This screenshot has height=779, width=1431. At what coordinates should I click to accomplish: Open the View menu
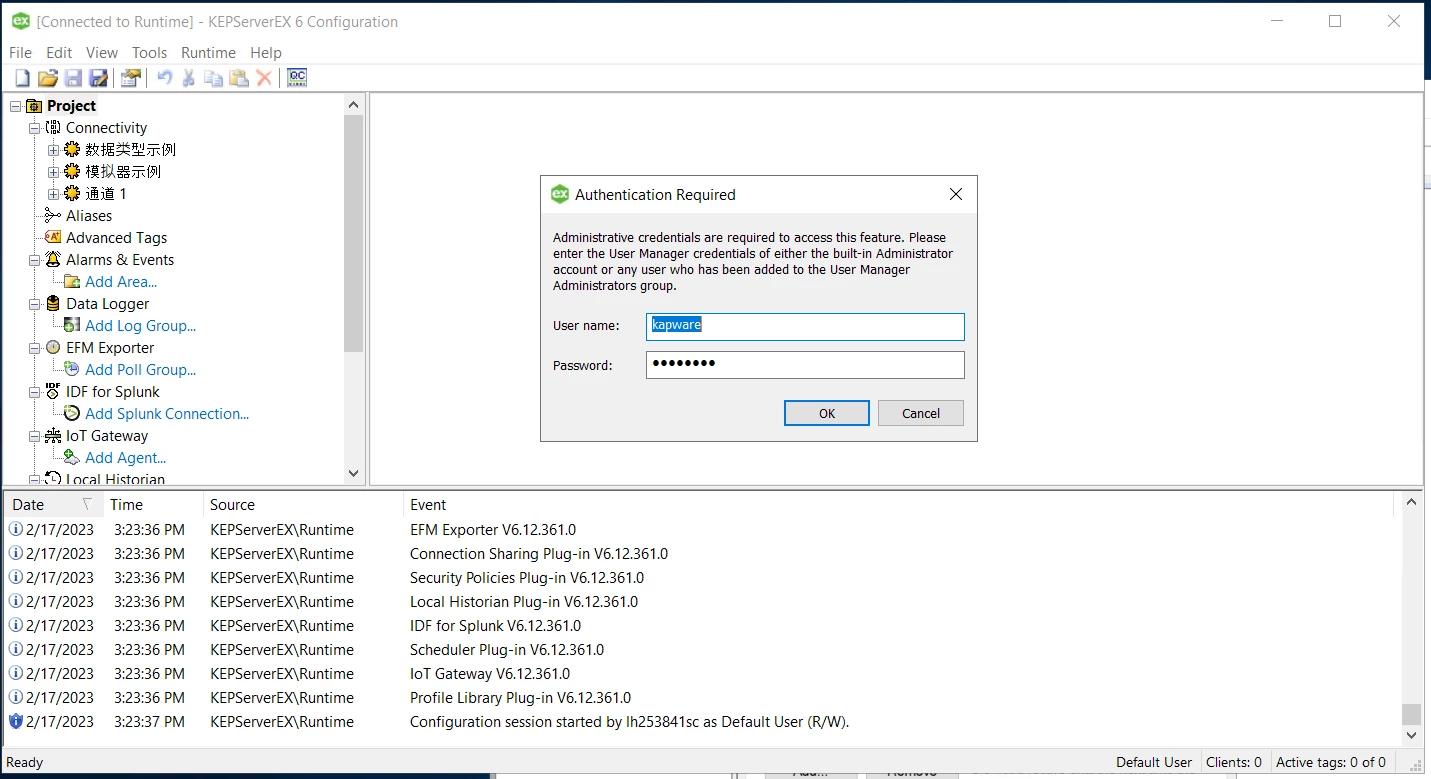pyautogui.click(x=102, y=52)
